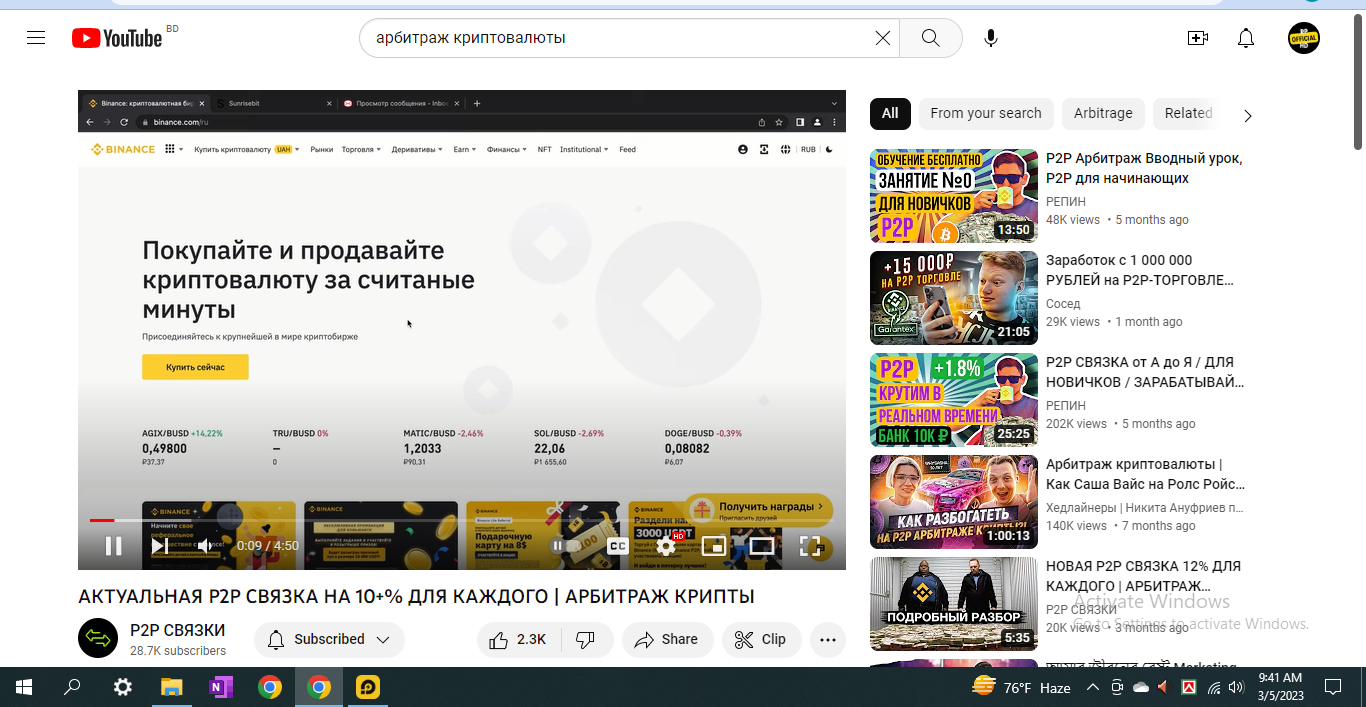The width and height of the screenshot is (1366, 707).
Task: Click the video title АКТУАЛЬНАЯ Р2Р СВЯЗКА
Action: [x=416, y=597]
